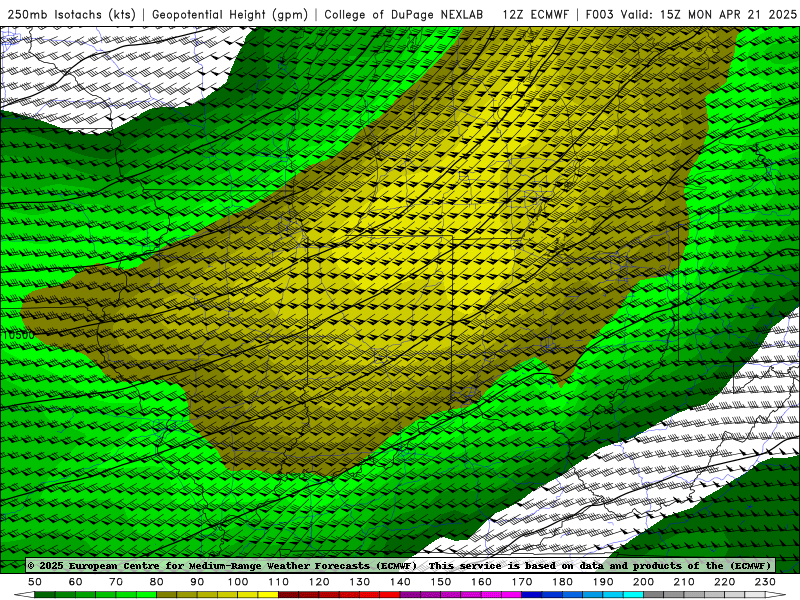The image size is (800, 600).
Task: Click the 160 legend number
Action: (x=481, y=582)
